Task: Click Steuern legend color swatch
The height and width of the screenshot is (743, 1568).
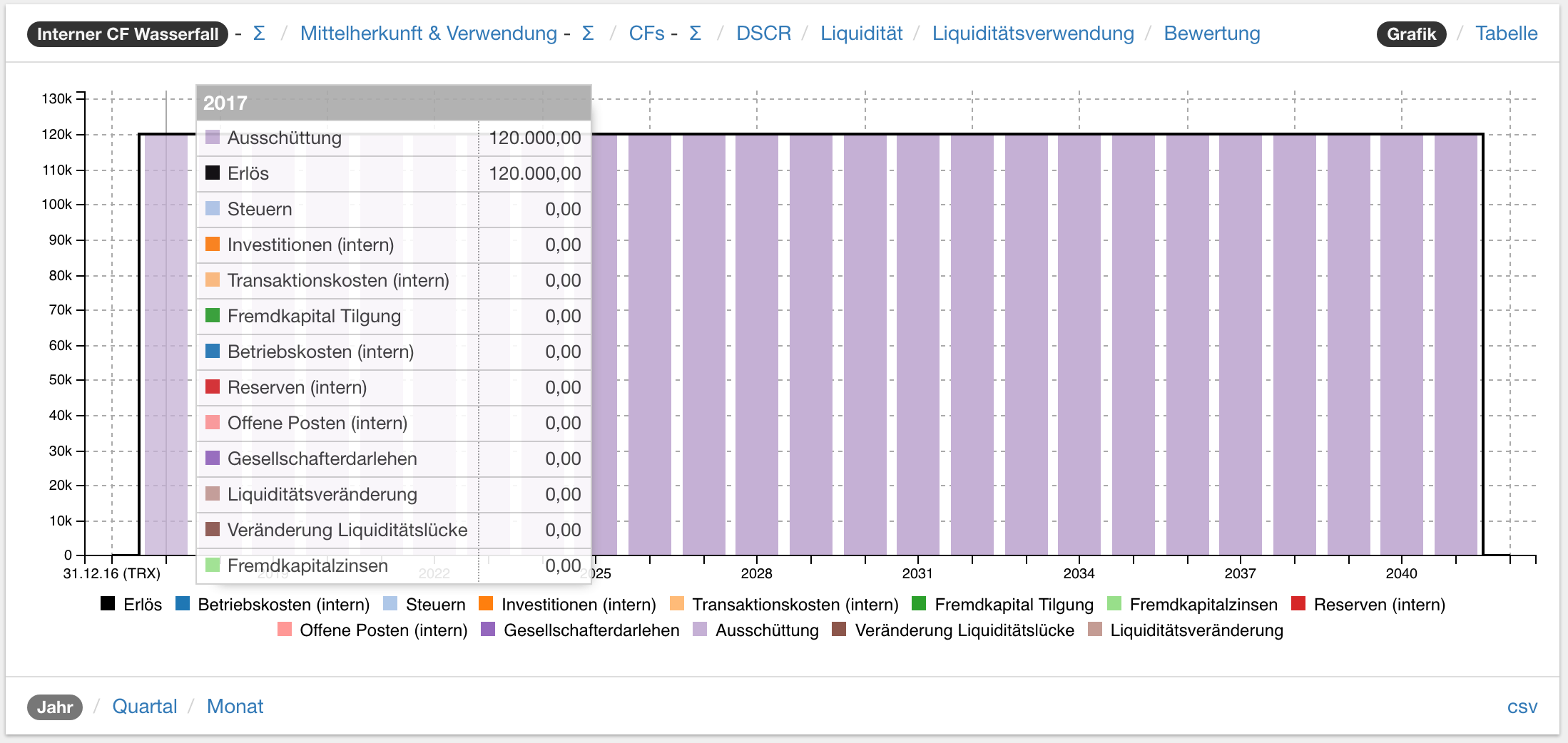Action: click(390, 604)
